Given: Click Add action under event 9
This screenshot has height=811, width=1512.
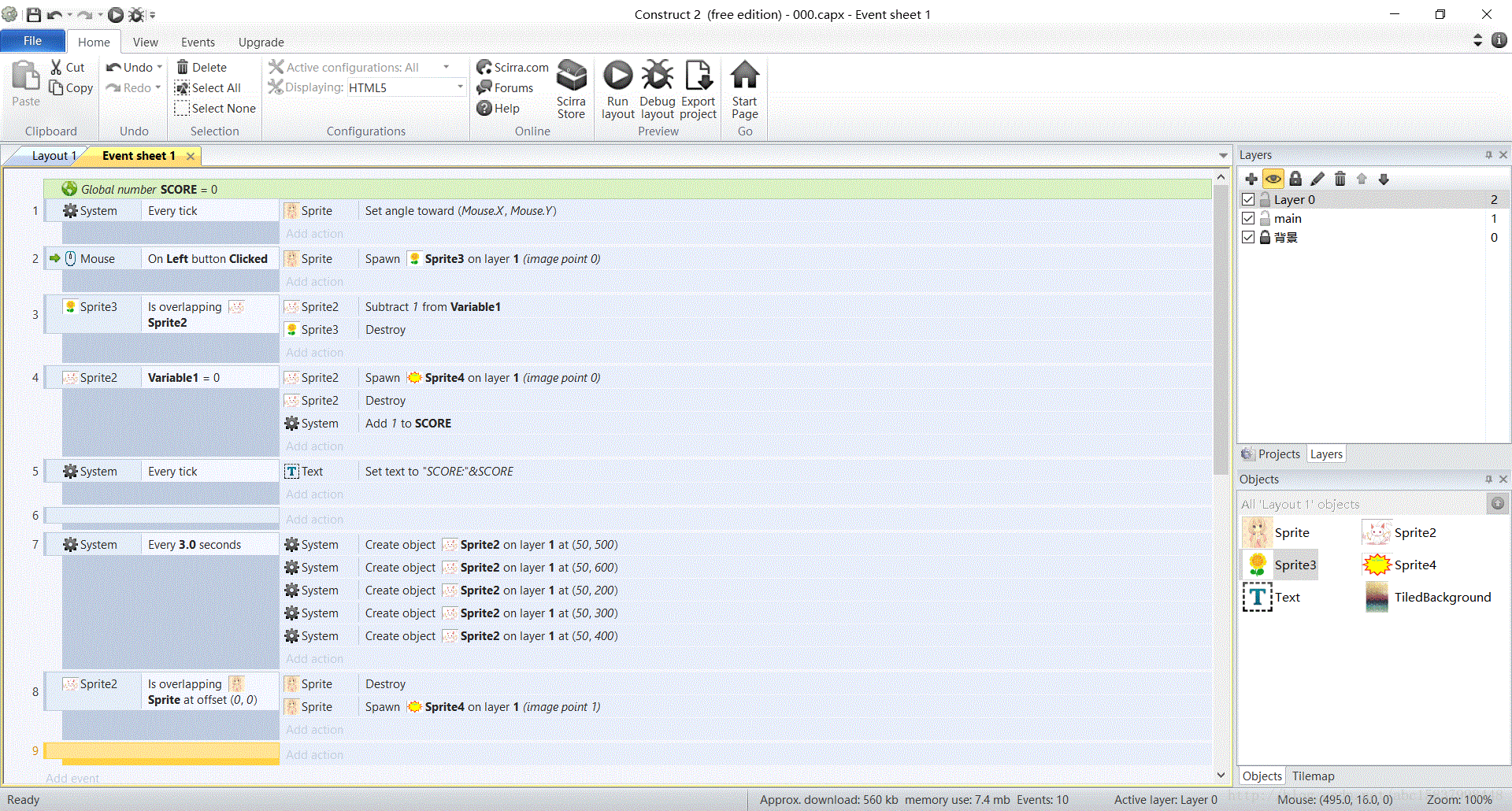Looking at the screenshot, I should [314, 754].
